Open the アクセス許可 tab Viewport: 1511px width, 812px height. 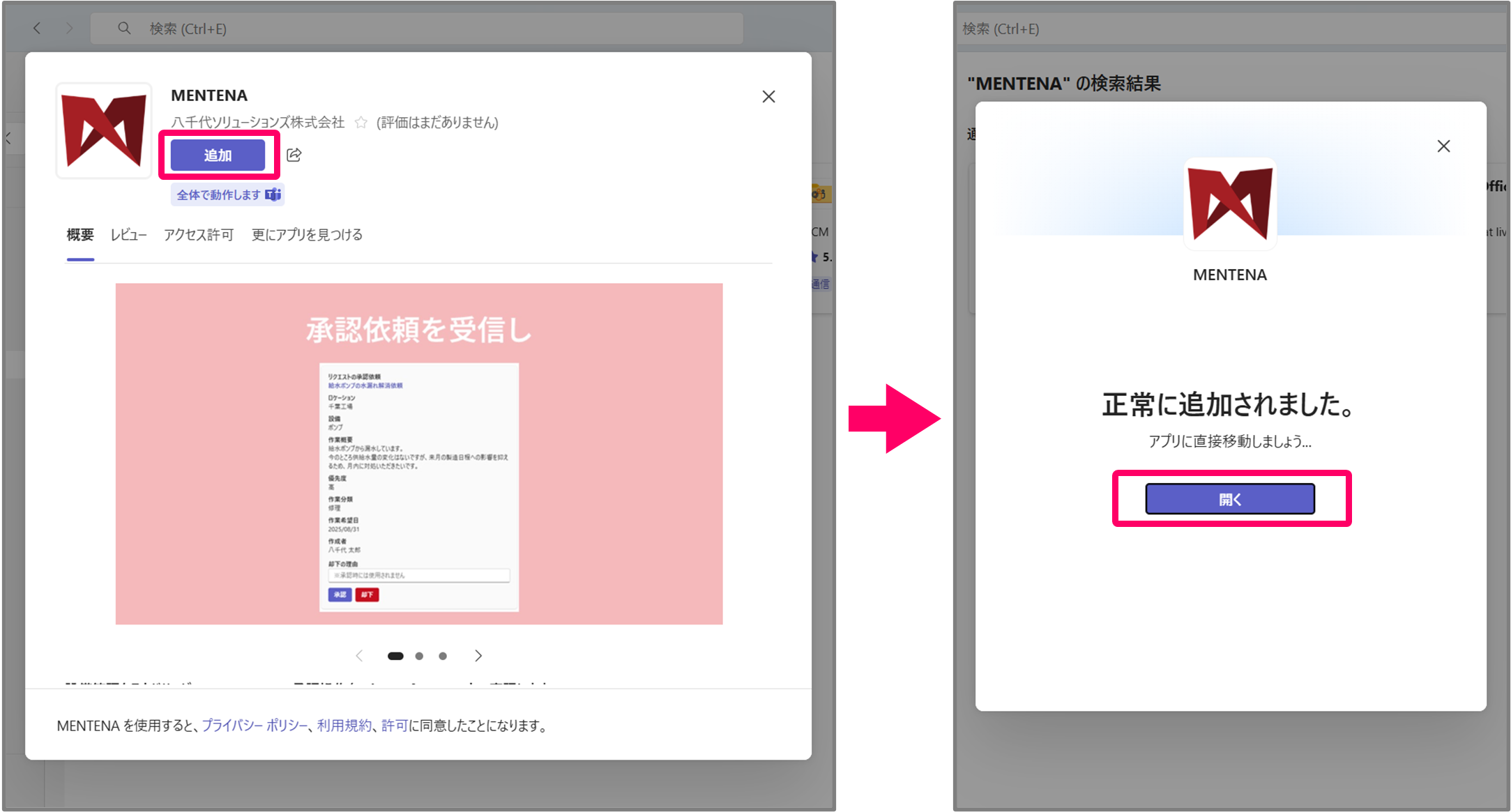click(199, 235)
